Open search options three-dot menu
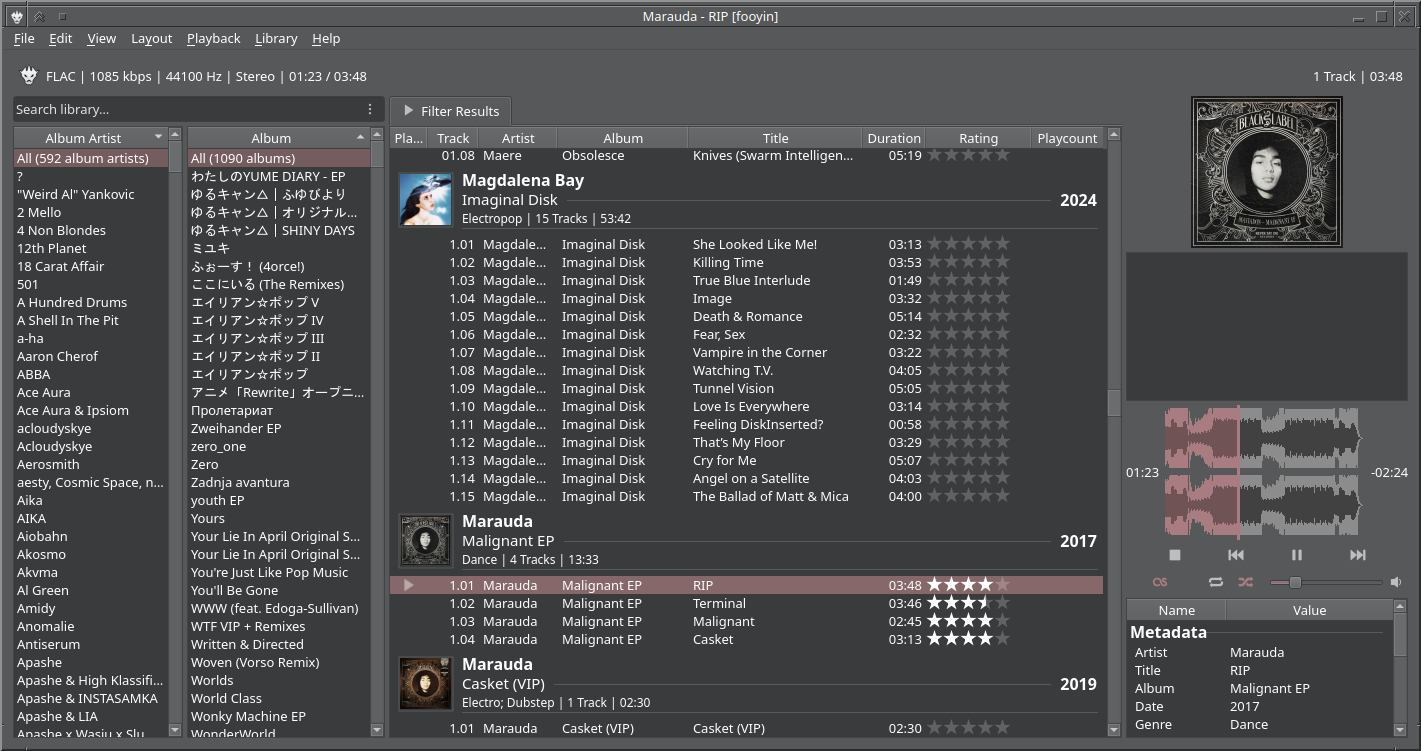 pos(369,109)
